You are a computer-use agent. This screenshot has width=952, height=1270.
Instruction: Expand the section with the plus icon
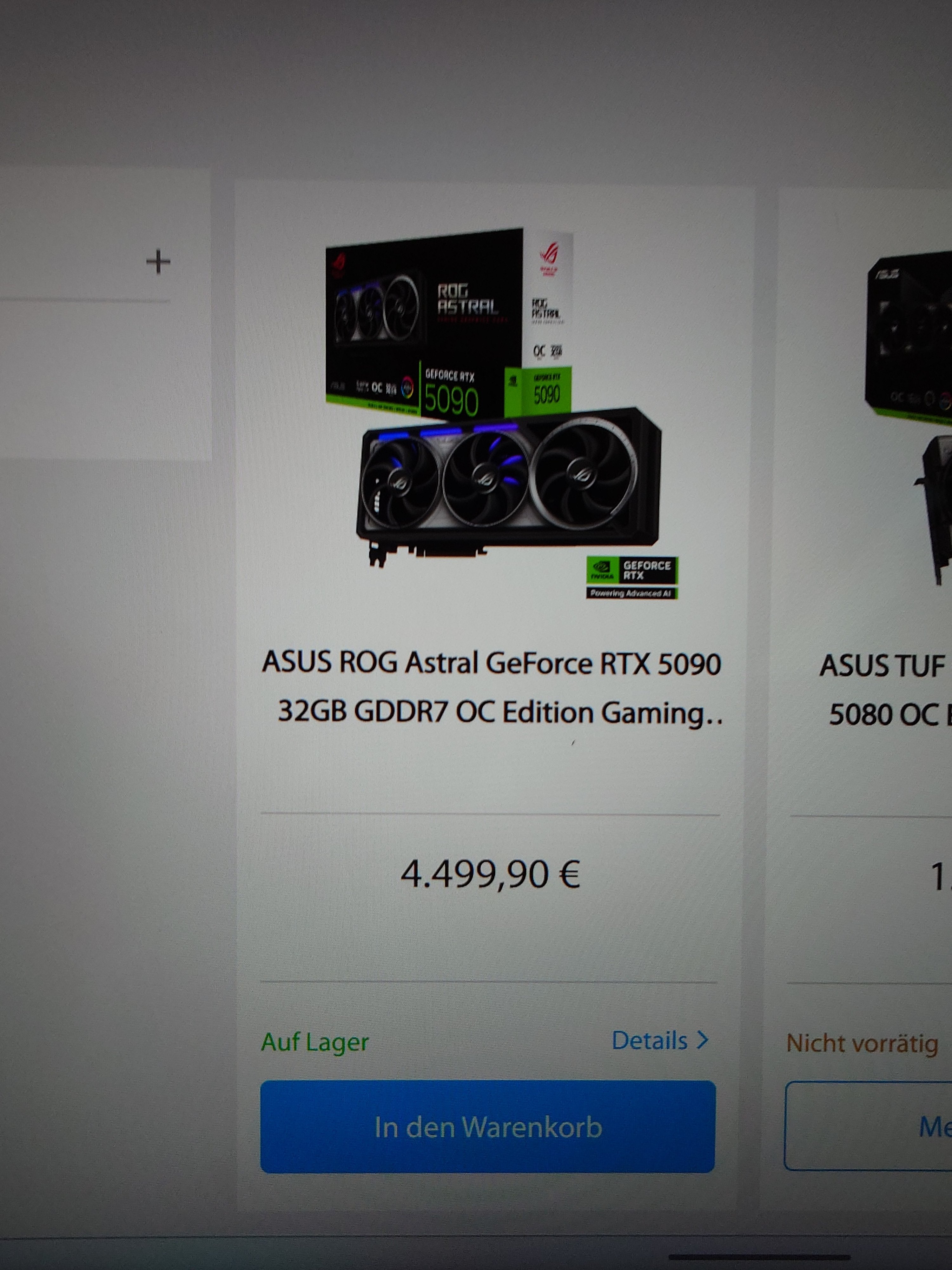coord(158,262)
